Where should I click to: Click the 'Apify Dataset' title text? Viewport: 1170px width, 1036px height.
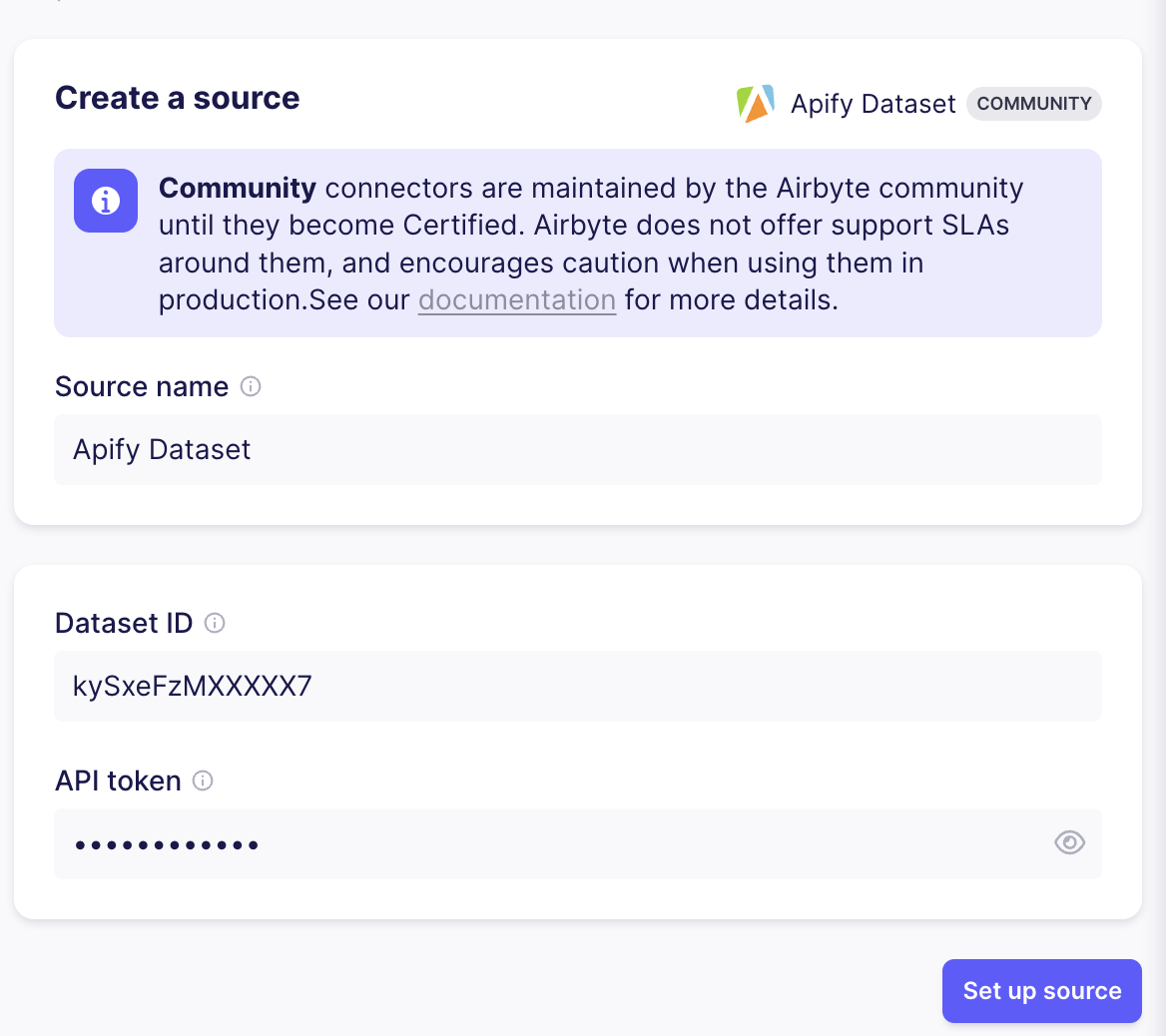[x=874, y=104]
